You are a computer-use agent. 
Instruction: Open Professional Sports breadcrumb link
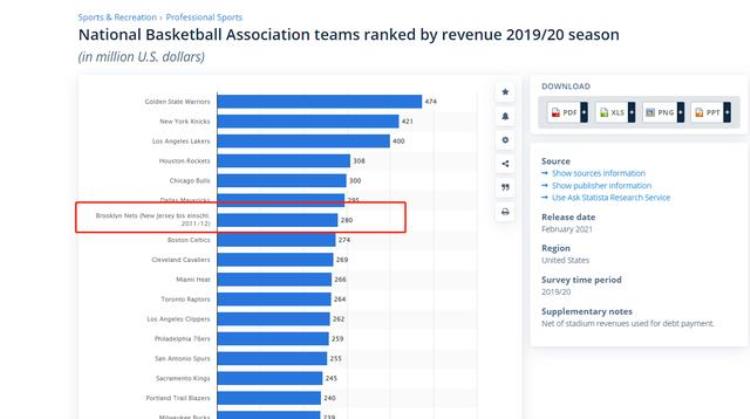pyautogui.click(x=204, y=17)
